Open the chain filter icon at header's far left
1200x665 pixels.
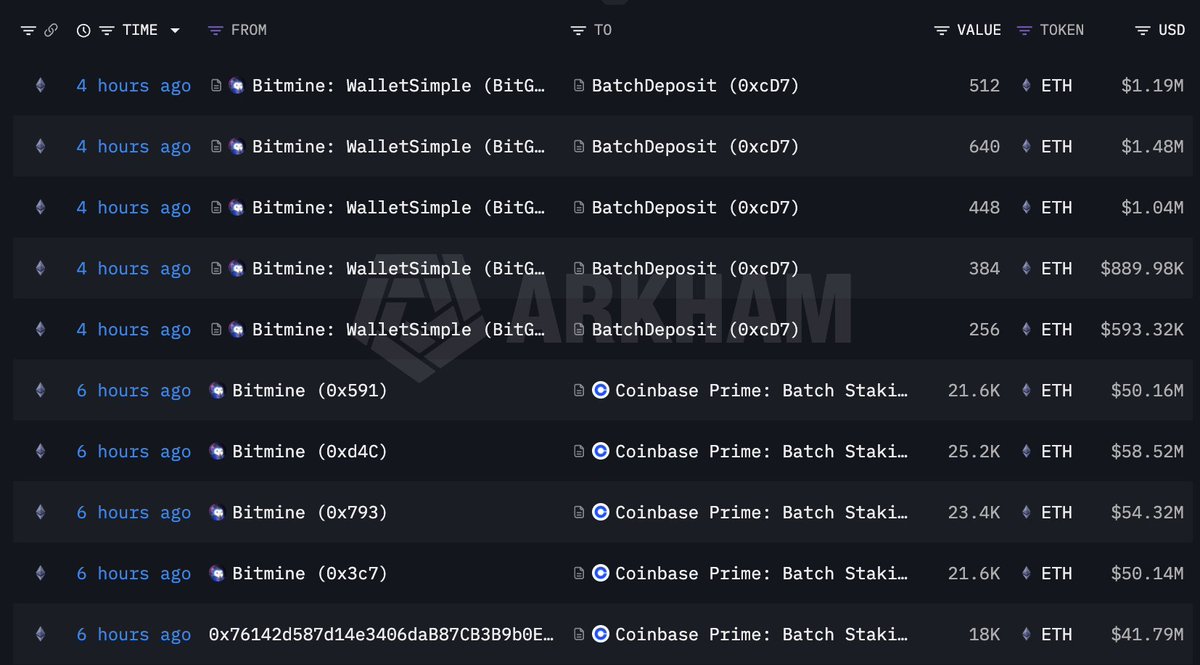tap(28, 31)
